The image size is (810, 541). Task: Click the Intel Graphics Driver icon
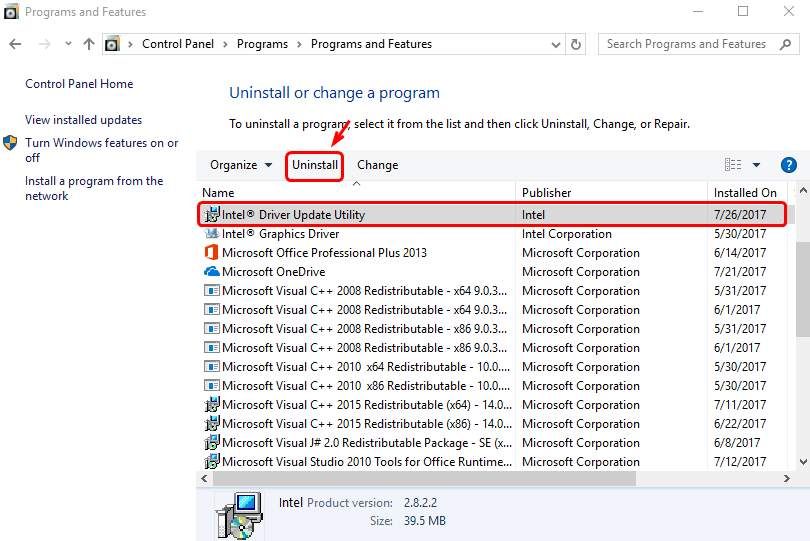click(211, 234)
